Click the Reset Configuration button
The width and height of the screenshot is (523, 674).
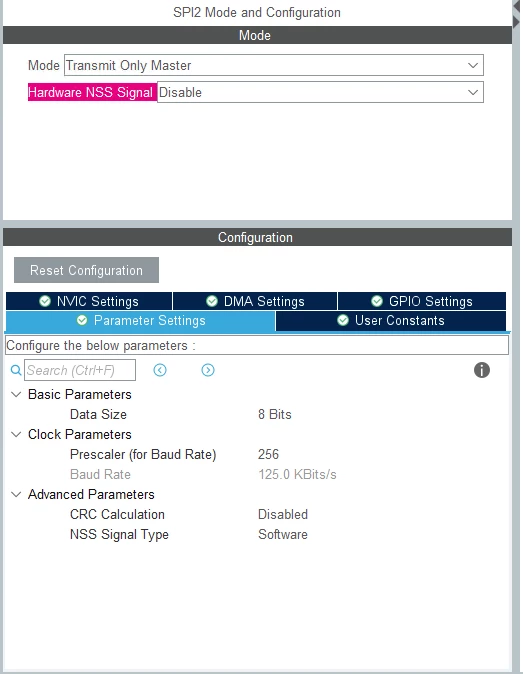(86, 270)
